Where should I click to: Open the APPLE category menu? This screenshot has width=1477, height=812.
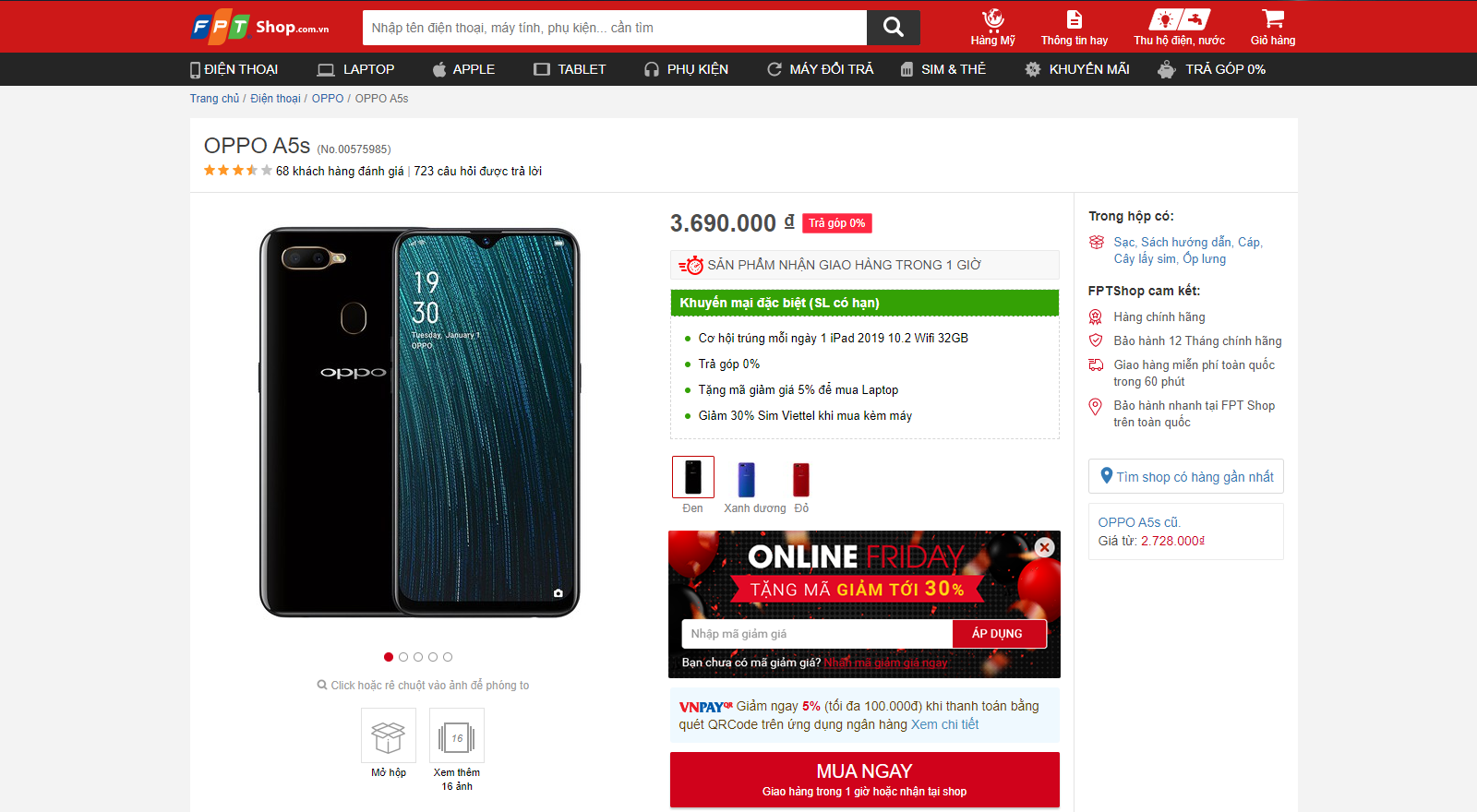pos(463,69)
